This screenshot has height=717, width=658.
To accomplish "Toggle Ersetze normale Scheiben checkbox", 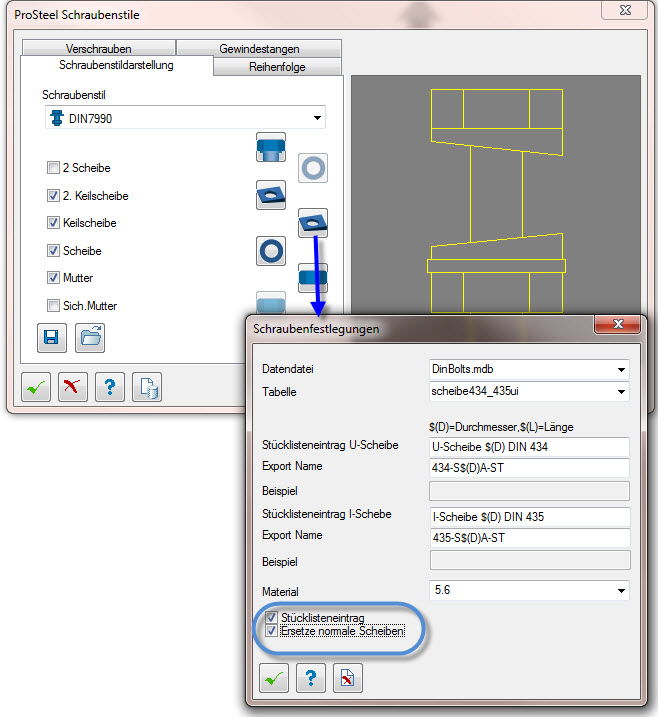I will [x=272, y=631].
